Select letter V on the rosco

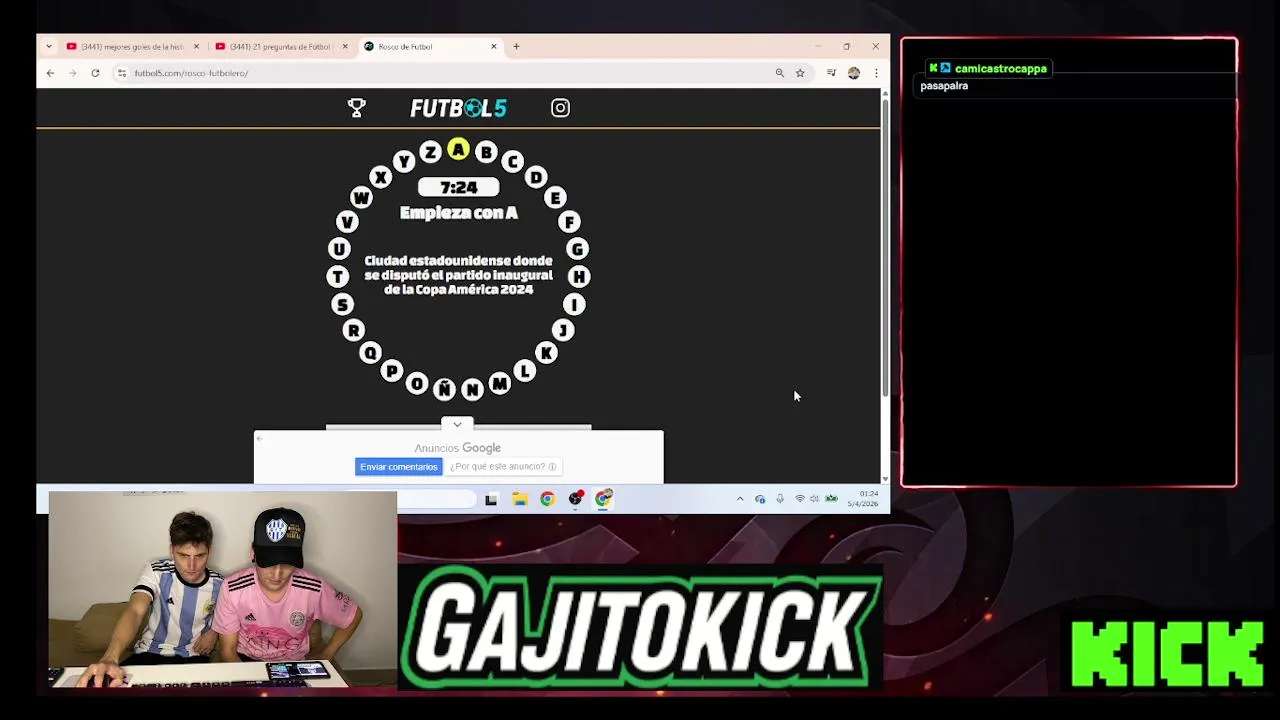click(x=347, y=222)
